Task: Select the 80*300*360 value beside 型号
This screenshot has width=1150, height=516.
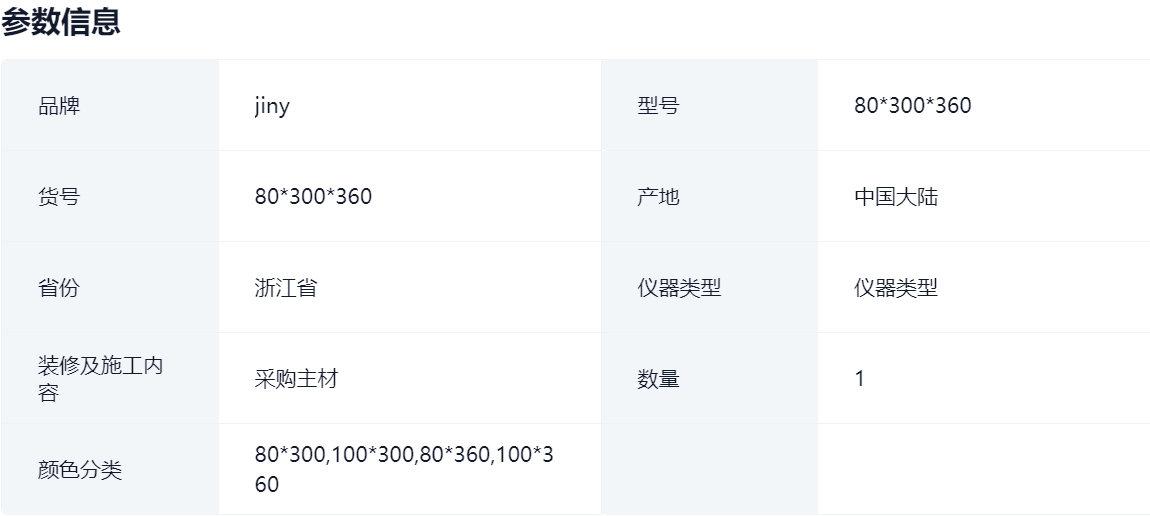Action: [912, 106]
